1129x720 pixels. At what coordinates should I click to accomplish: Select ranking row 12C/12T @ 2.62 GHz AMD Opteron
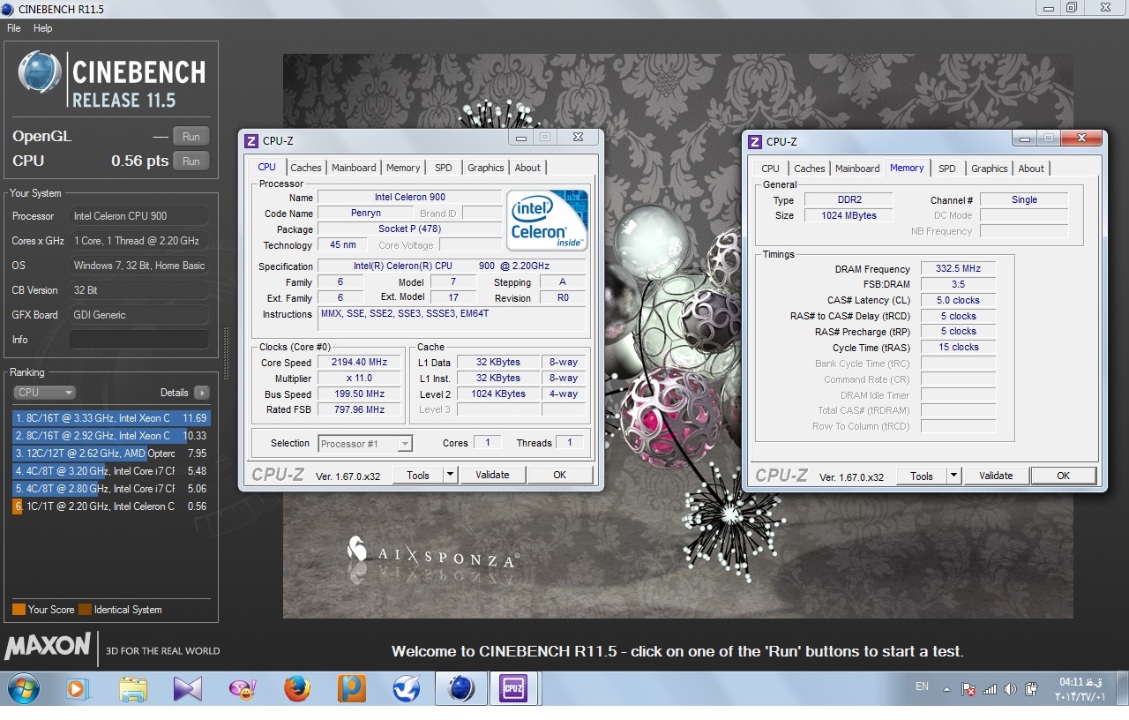111,454
